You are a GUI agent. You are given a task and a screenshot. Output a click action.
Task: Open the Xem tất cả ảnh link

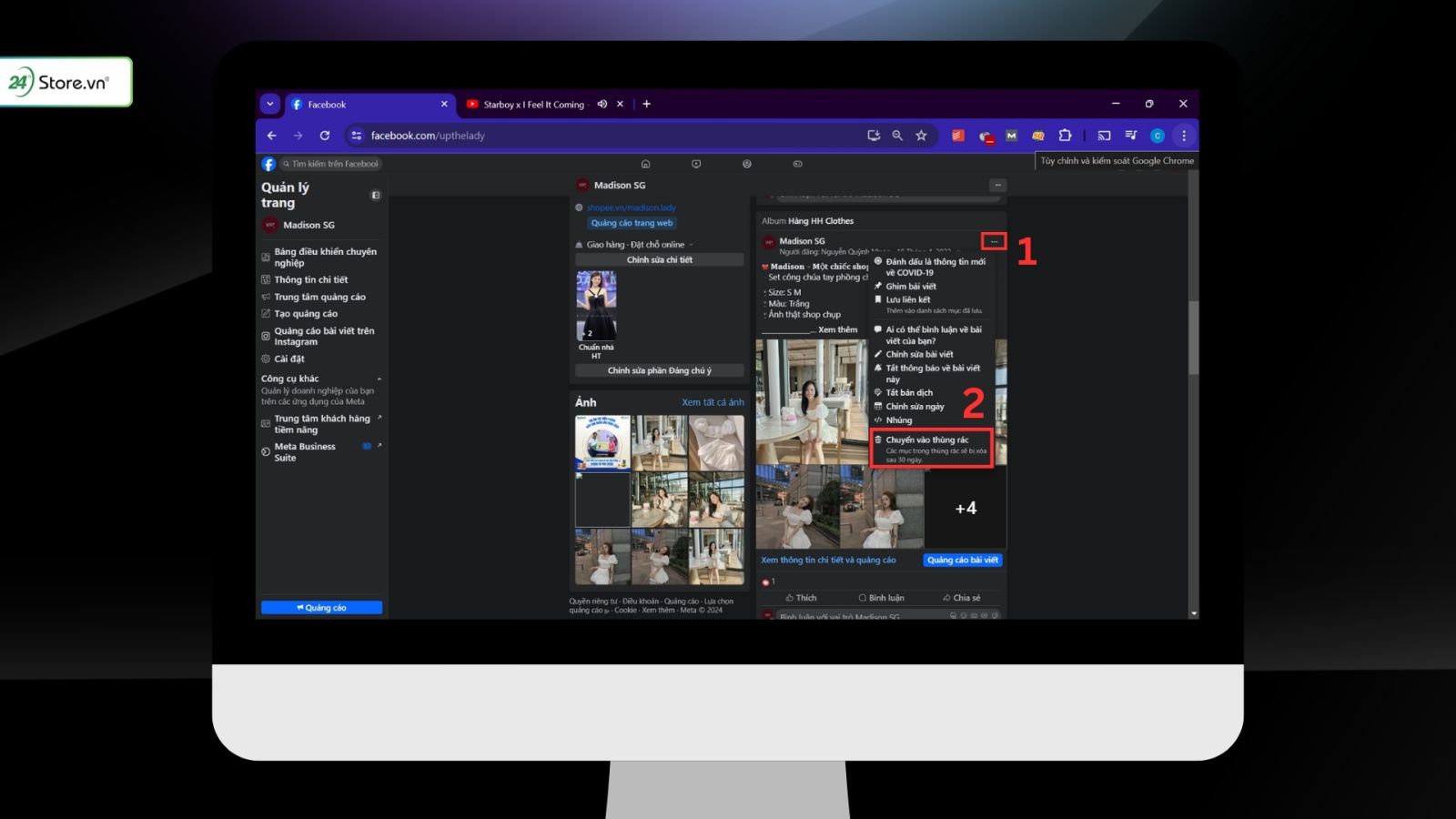pos(713,402)
